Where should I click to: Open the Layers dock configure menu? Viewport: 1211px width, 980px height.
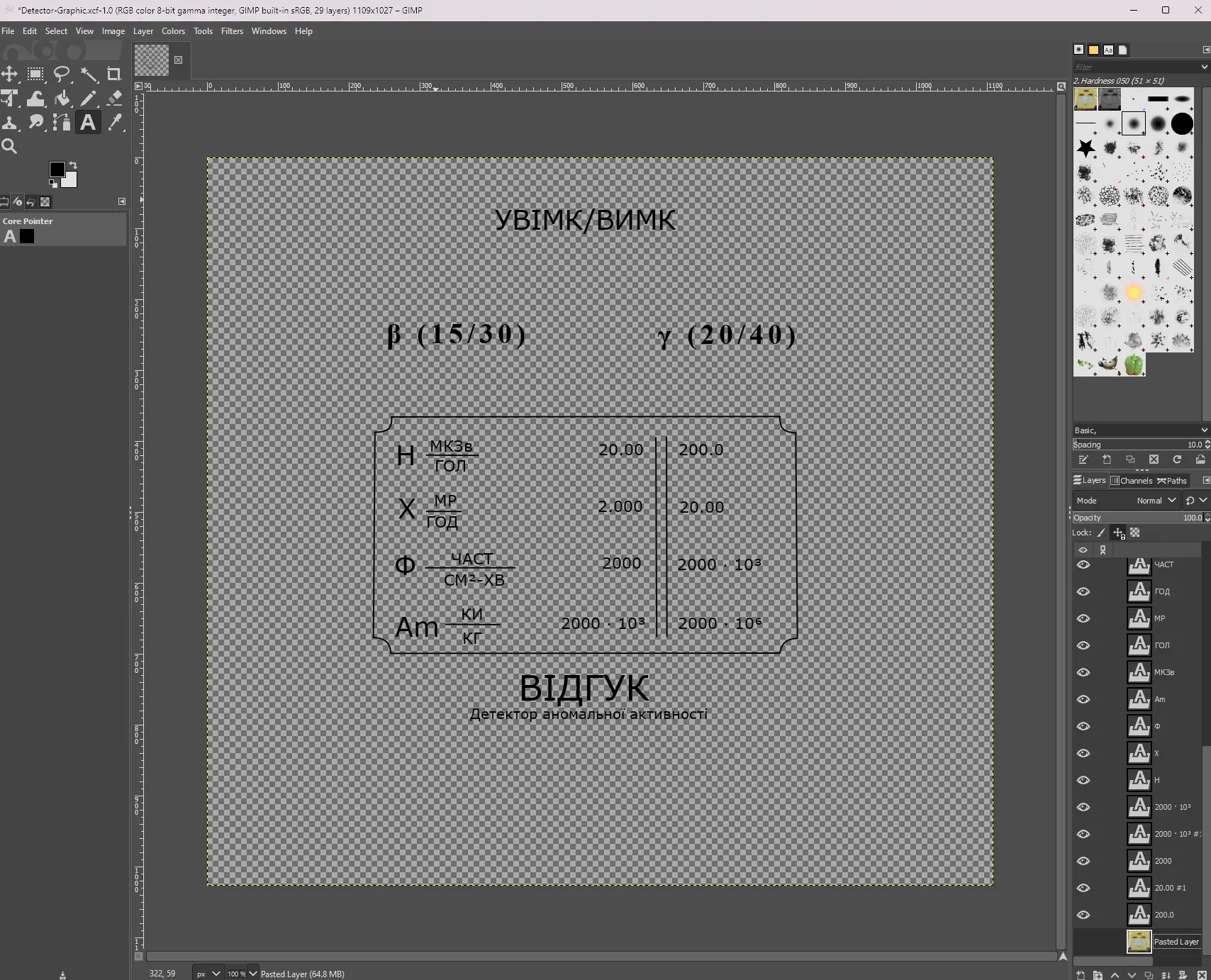pos(1206,480)
